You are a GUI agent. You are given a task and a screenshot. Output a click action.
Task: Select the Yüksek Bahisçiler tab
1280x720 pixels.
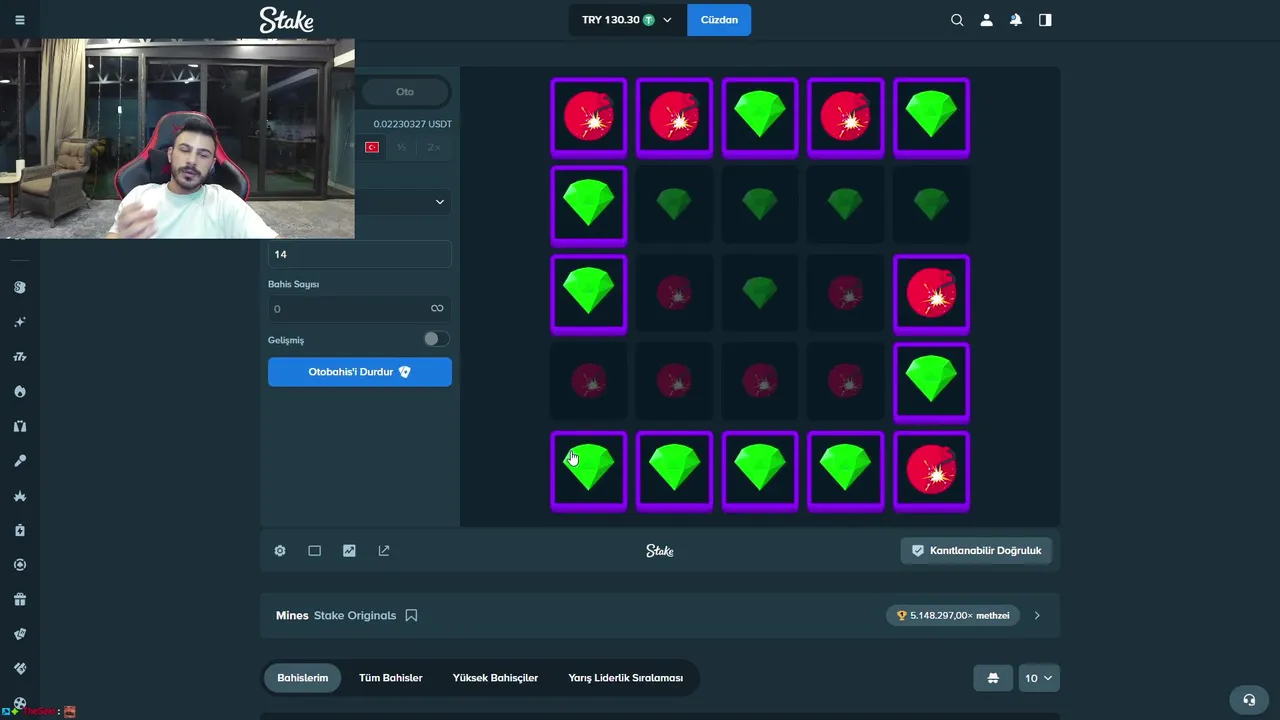[x=495, y=678]
